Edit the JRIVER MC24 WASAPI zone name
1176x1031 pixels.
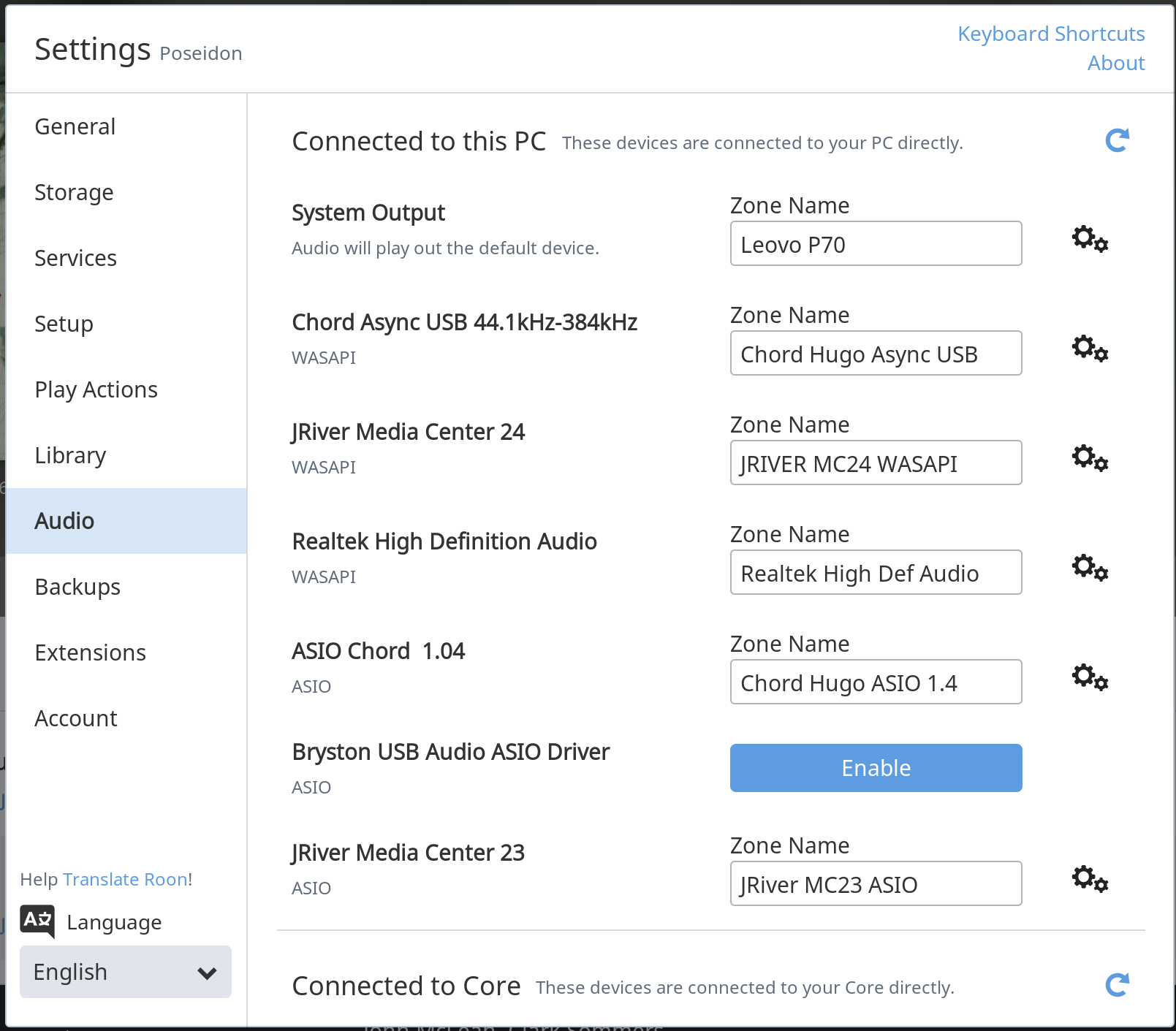click(876, 463)
